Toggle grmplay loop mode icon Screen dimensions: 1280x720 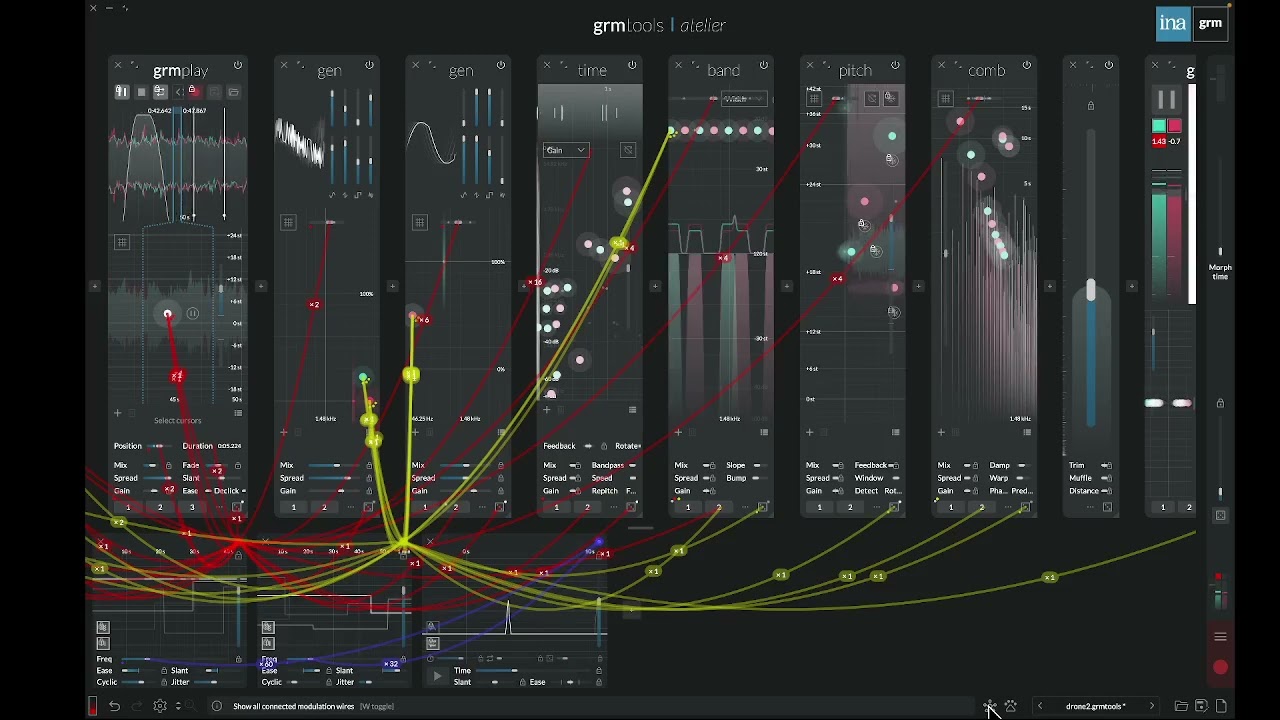click(x=159, y=92)
